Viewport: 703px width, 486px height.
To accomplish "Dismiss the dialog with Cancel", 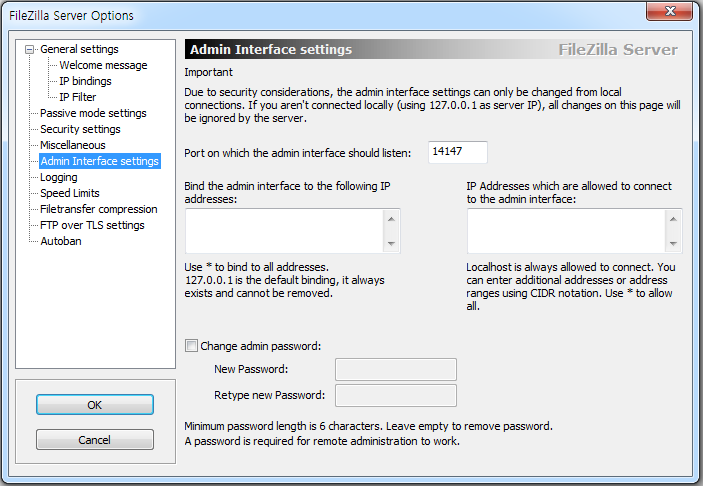I will coord(95,440).
